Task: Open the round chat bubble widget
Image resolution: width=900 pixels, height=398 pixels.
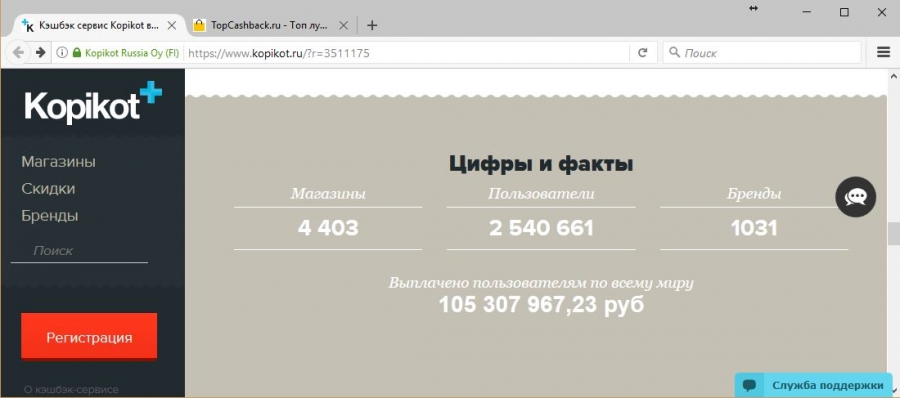Action: [855, 197]
